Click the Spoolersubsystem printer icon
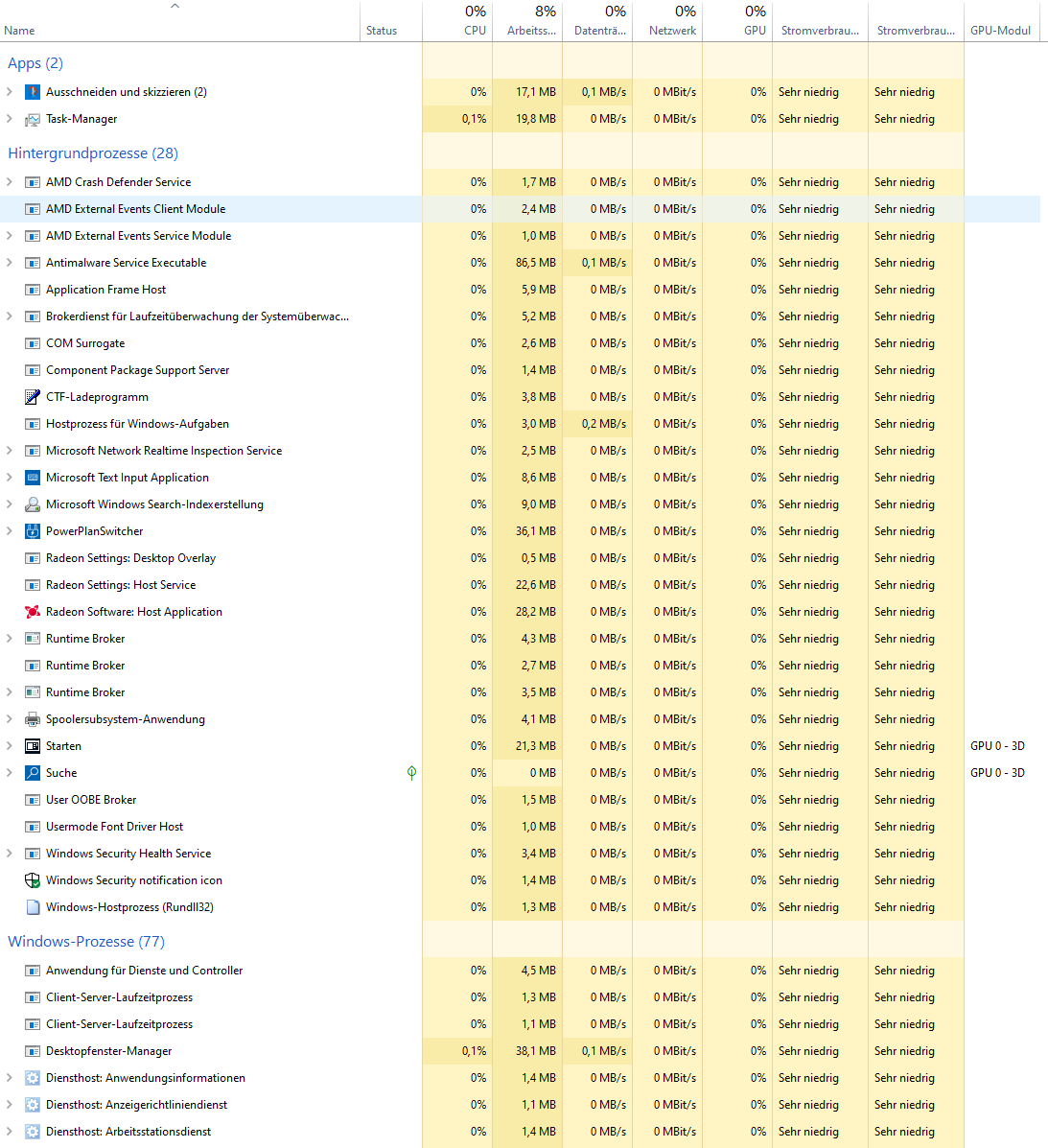Screen dimensions: 1048x1148 point(32,718)
